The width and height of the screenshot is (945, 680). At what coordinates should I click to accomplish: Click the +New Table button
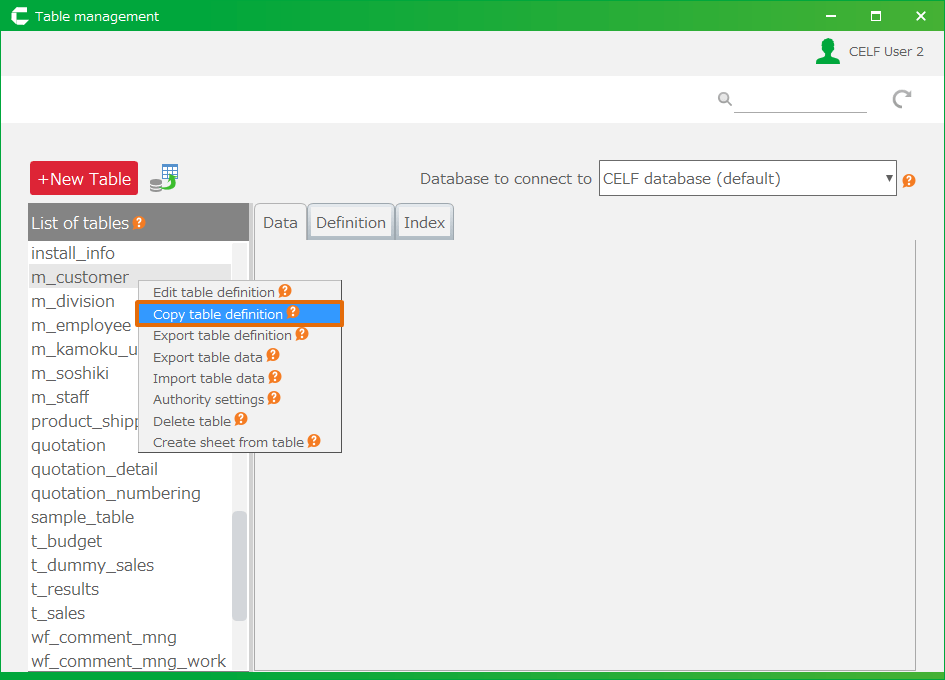(x=84, y=179)
